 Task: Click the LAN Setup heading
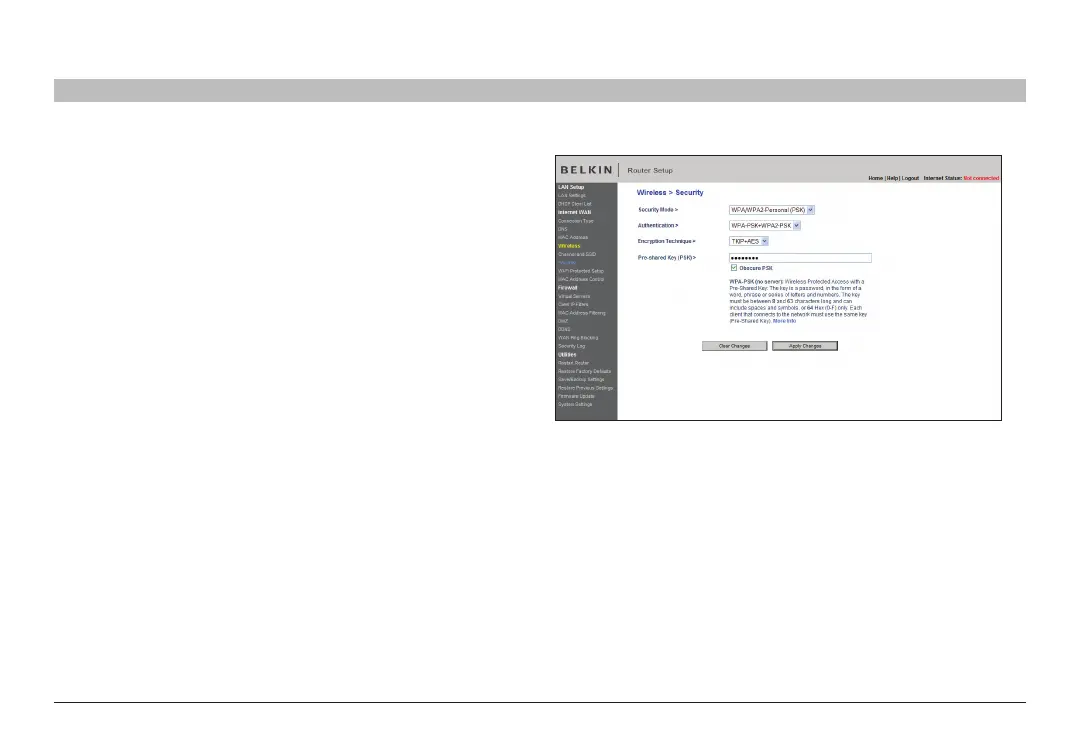point(570,187)
